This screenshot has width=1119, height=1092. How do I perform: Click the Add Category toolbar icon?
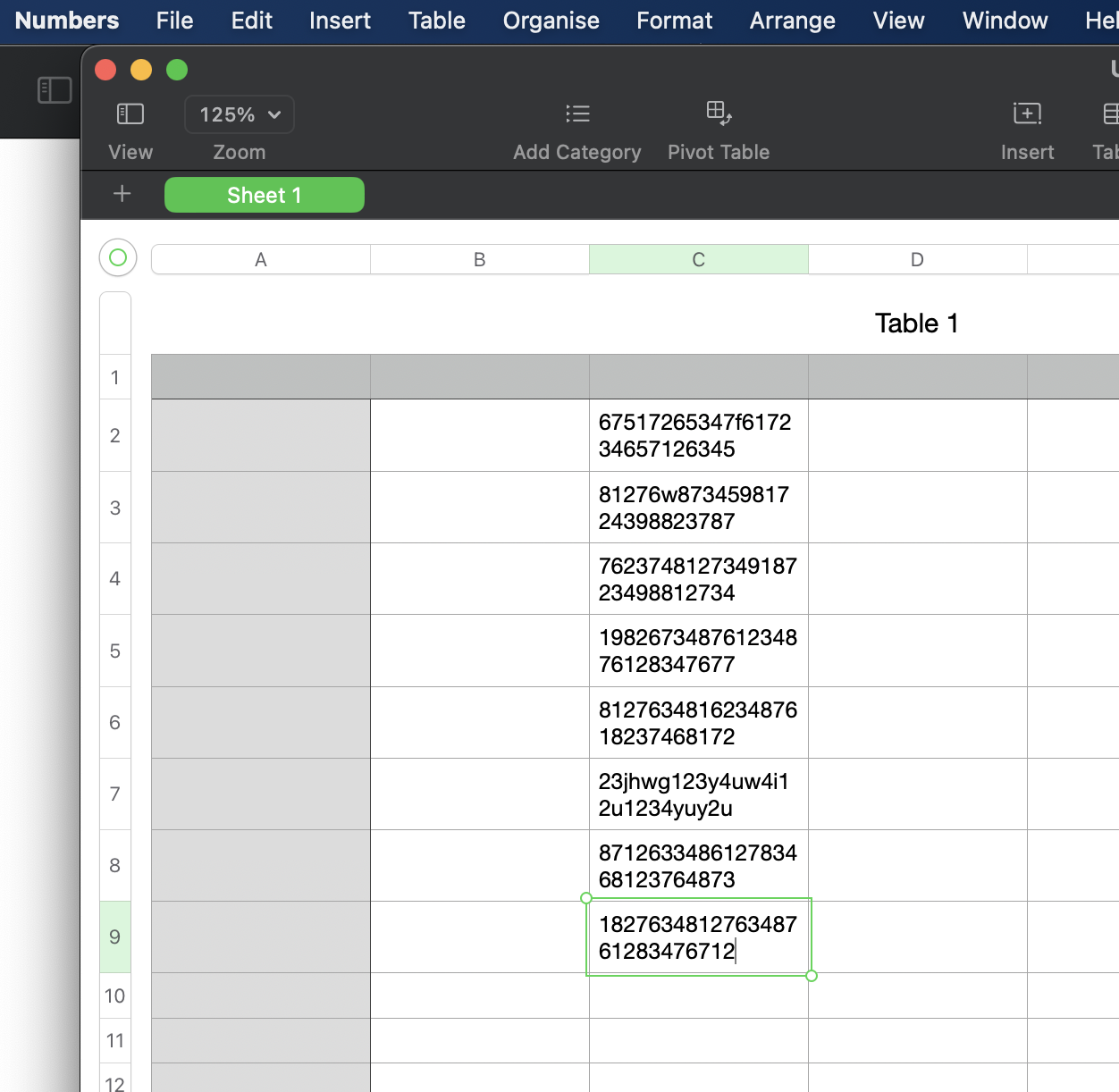577,113
